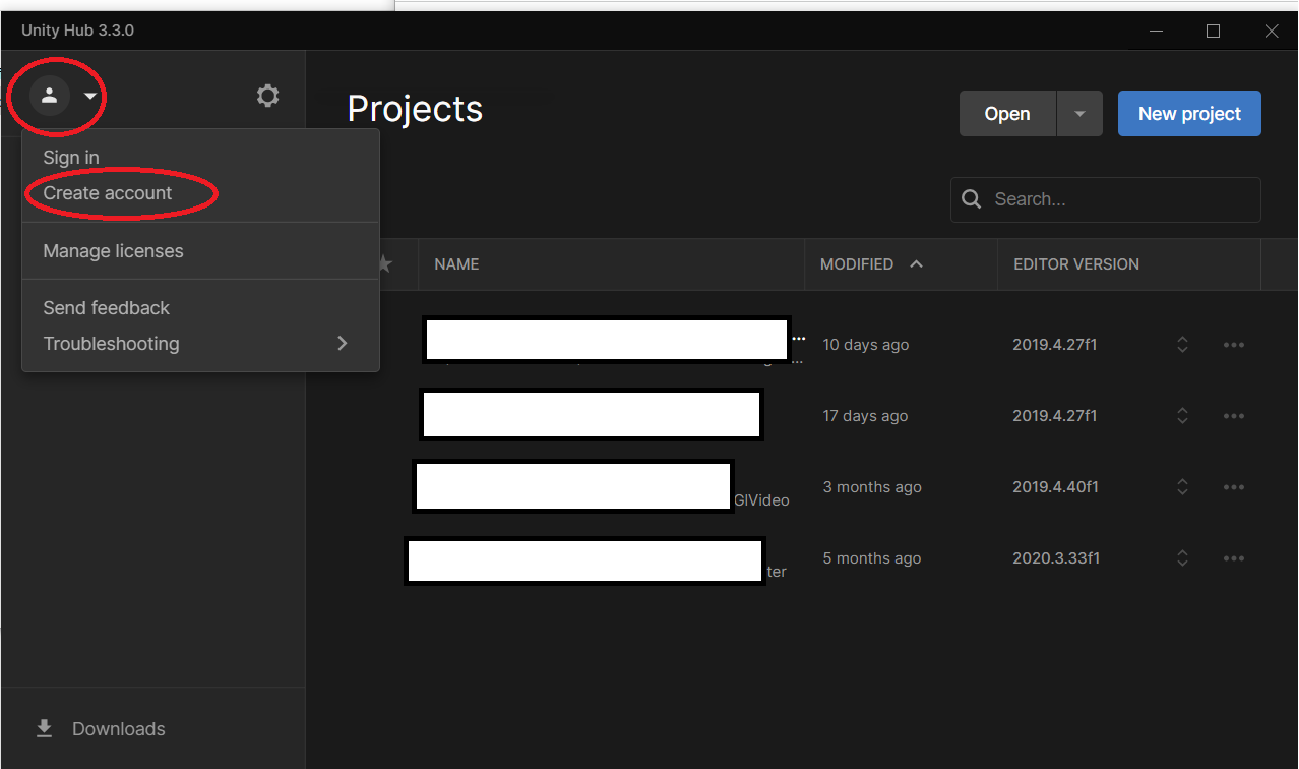Focus the project Search field
Image resolution: width=1299 pixels, height=769 pixels.
coord(1105,199)
